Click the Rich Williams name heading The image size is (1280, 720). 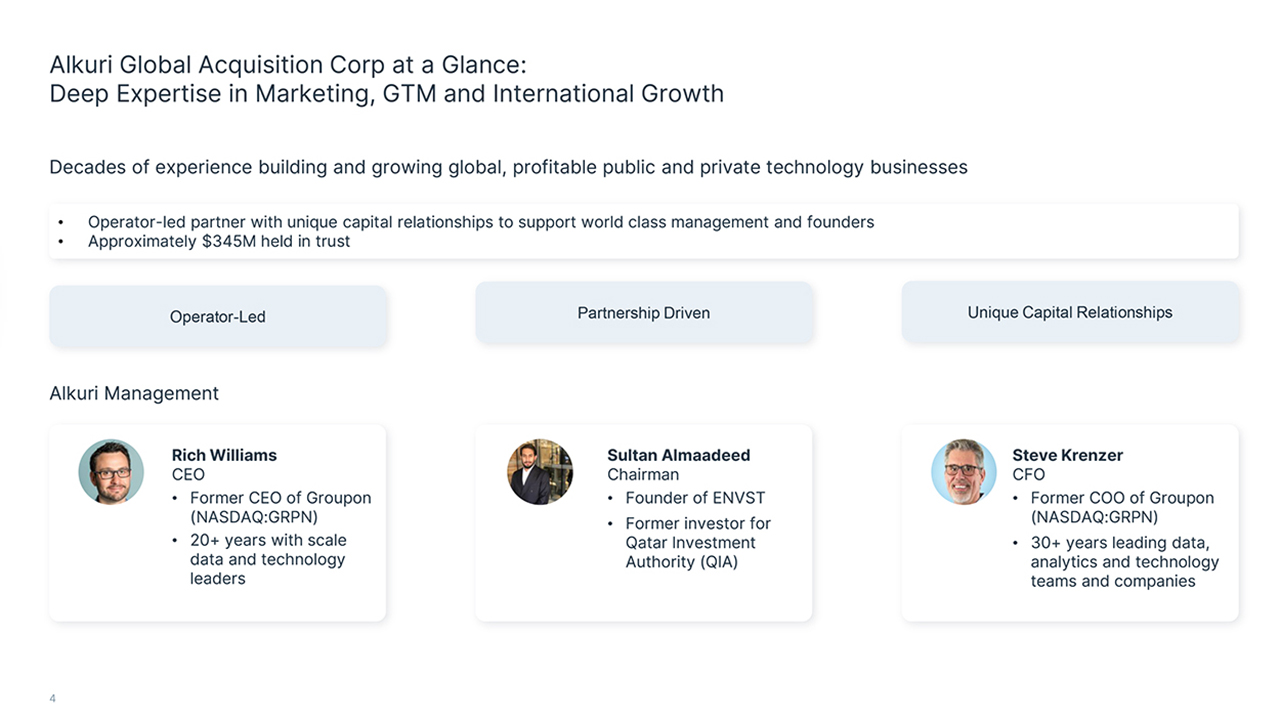(x=224, y=455)
